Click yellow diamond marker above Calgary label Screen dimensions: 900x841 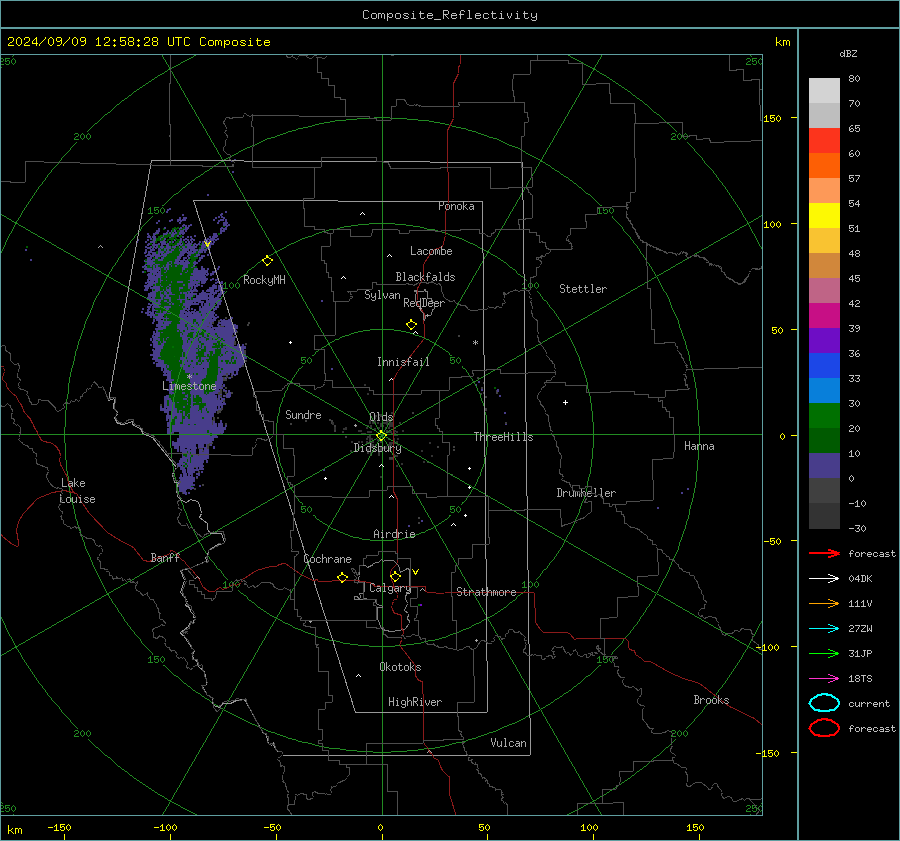[x=395, y=576]
